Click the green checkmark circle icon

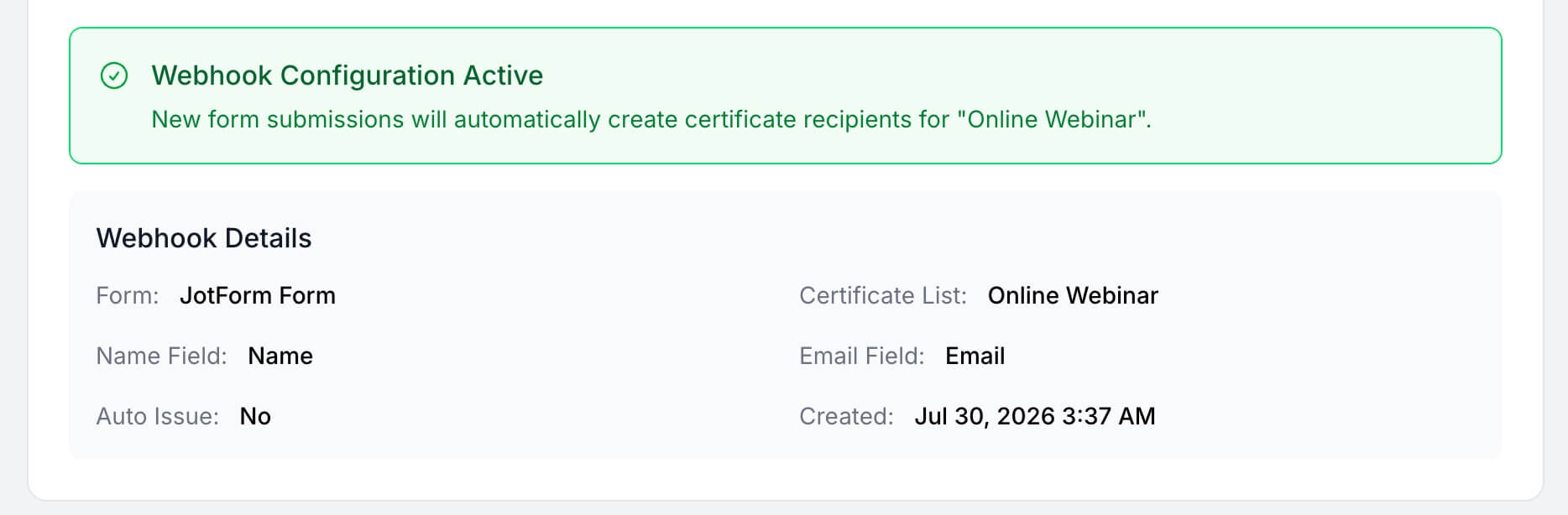[x=114, y=75]
